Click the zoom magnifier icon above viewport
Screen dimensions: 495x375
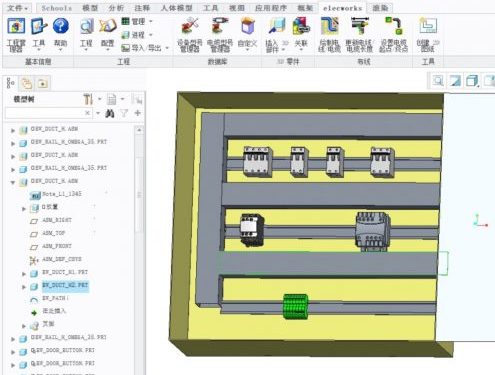pos(438,81)
